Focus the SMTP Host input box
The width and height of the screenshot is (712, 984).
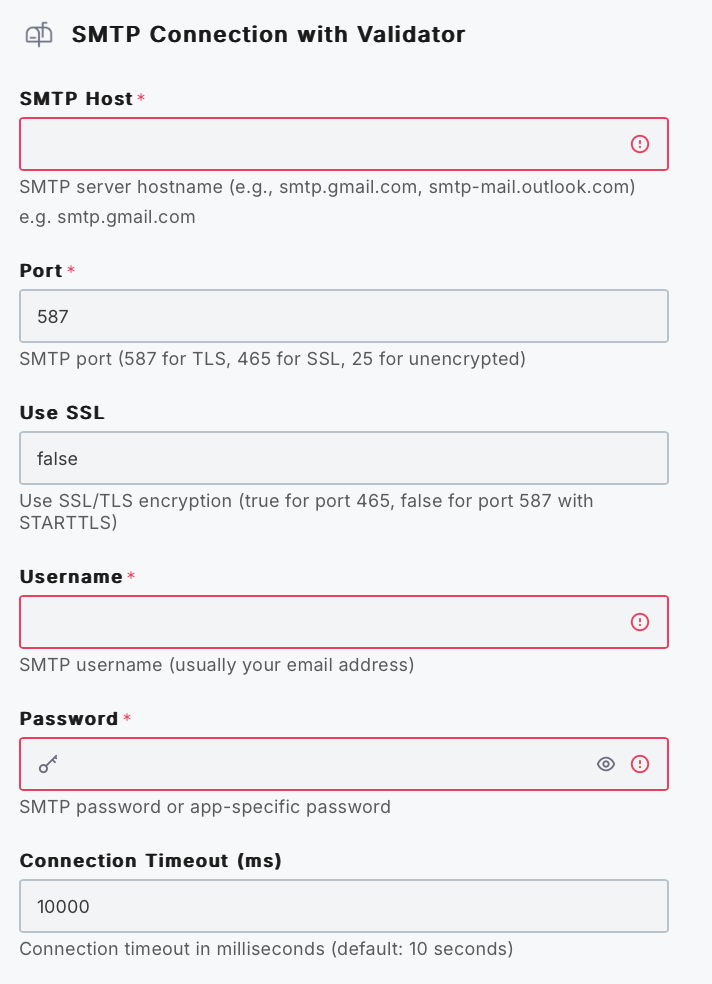coord(320,144)
